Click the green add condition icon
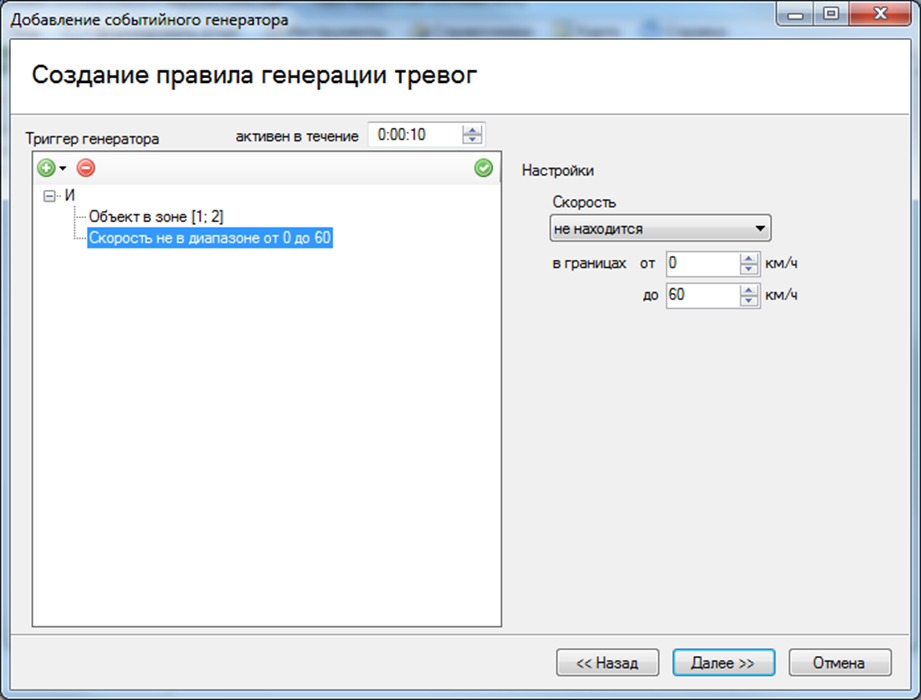Viewport: 921px width, 700px height. click(45, 168)
